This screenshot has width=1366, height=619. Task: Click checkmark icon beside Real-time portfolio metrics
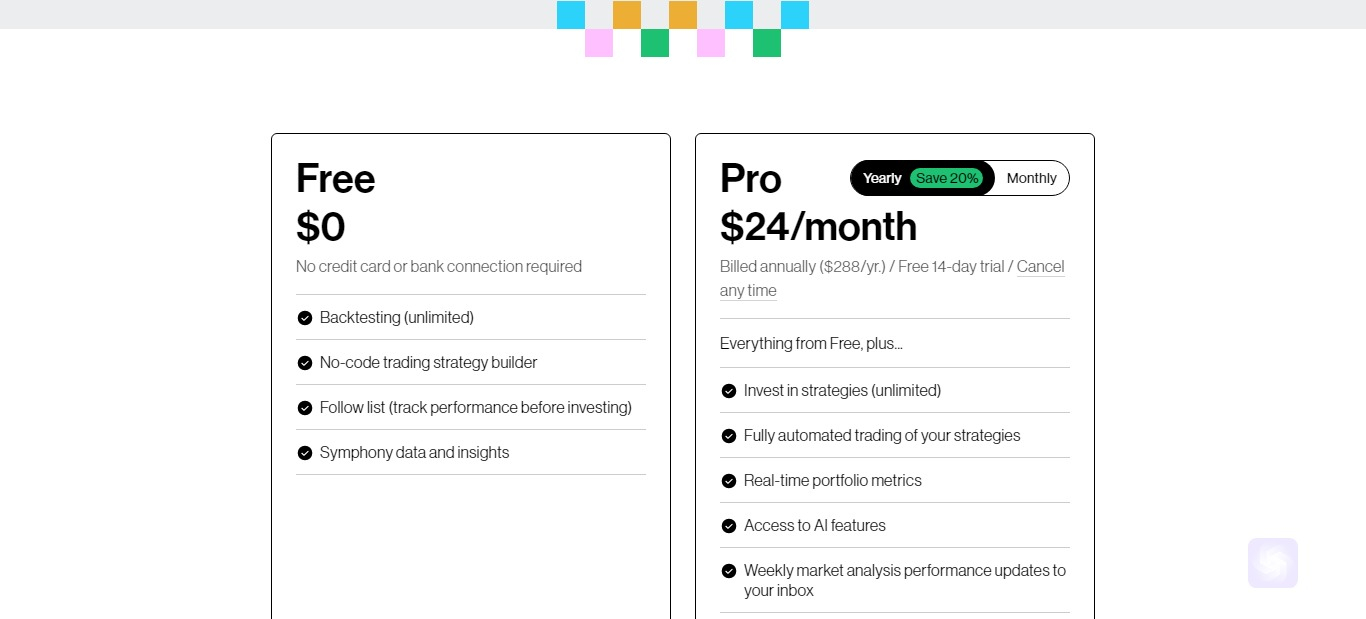click(x=729, y=481)
